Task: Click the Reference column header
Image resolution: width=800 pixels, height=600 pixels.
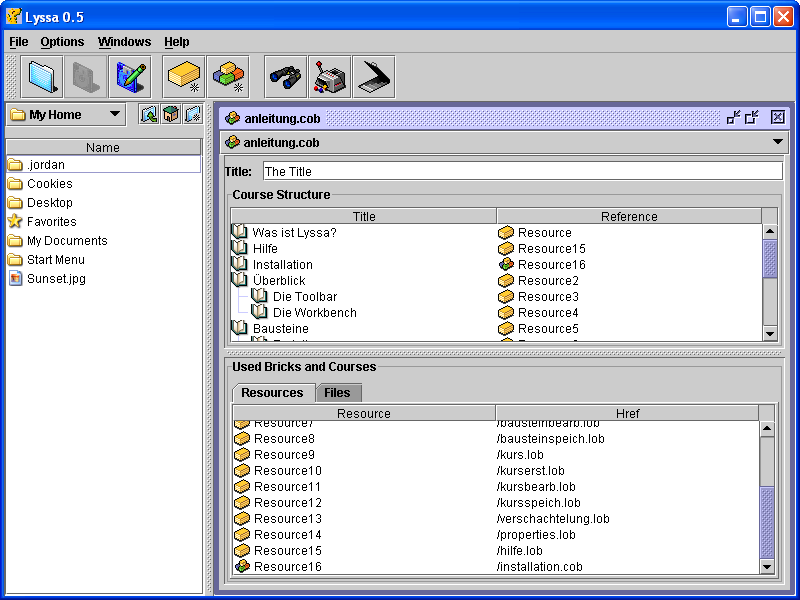Action: (629, 216)
